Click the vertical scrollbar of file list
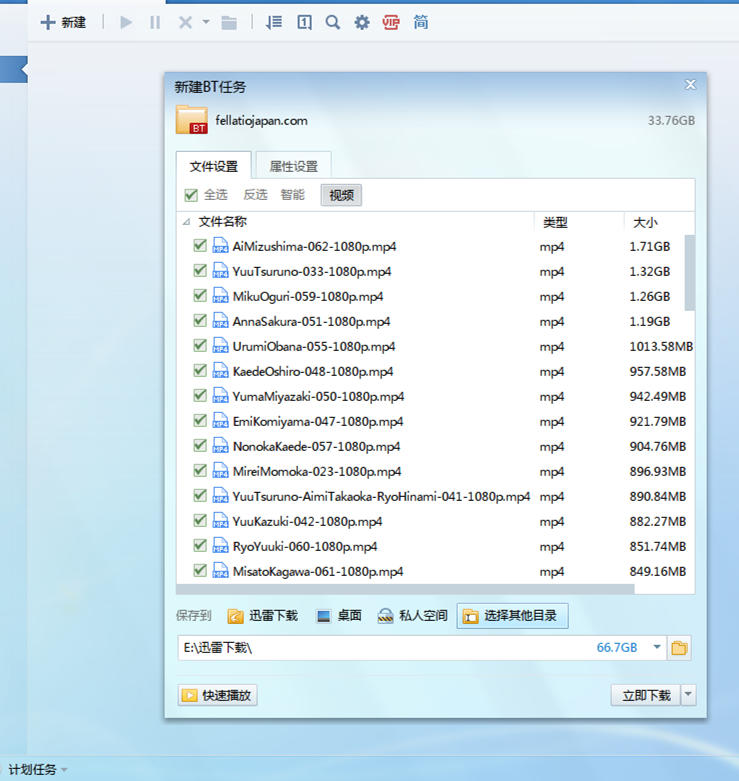 coord(689,272)
